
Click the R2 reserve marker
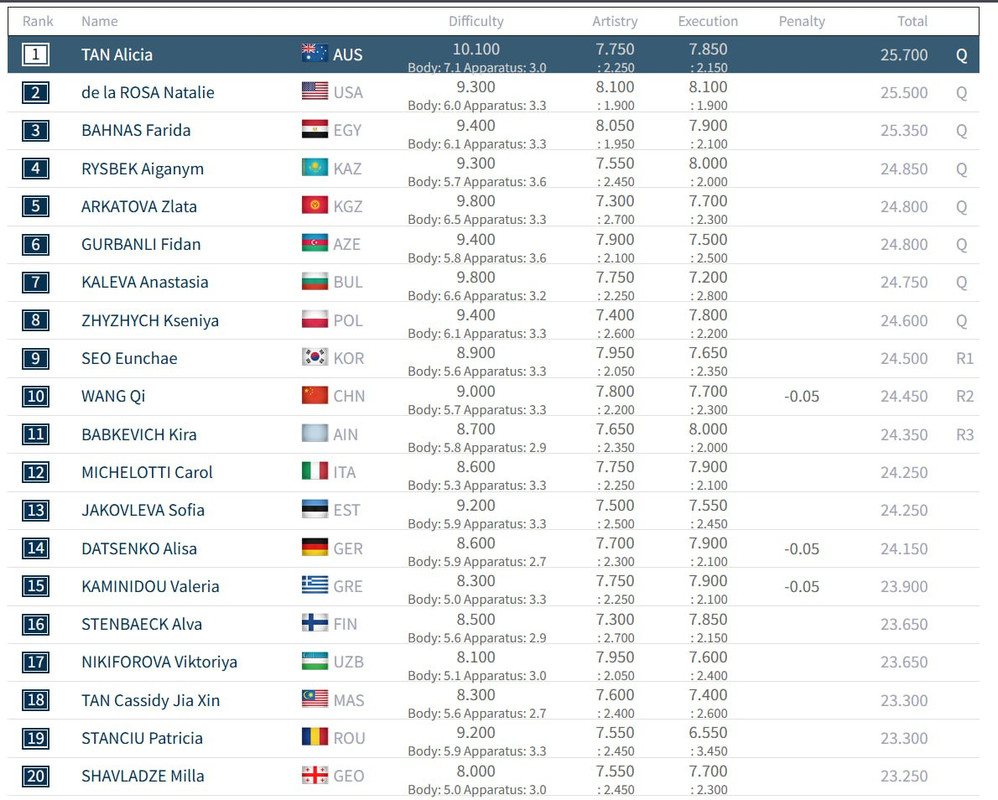click(x=965, y=396)
